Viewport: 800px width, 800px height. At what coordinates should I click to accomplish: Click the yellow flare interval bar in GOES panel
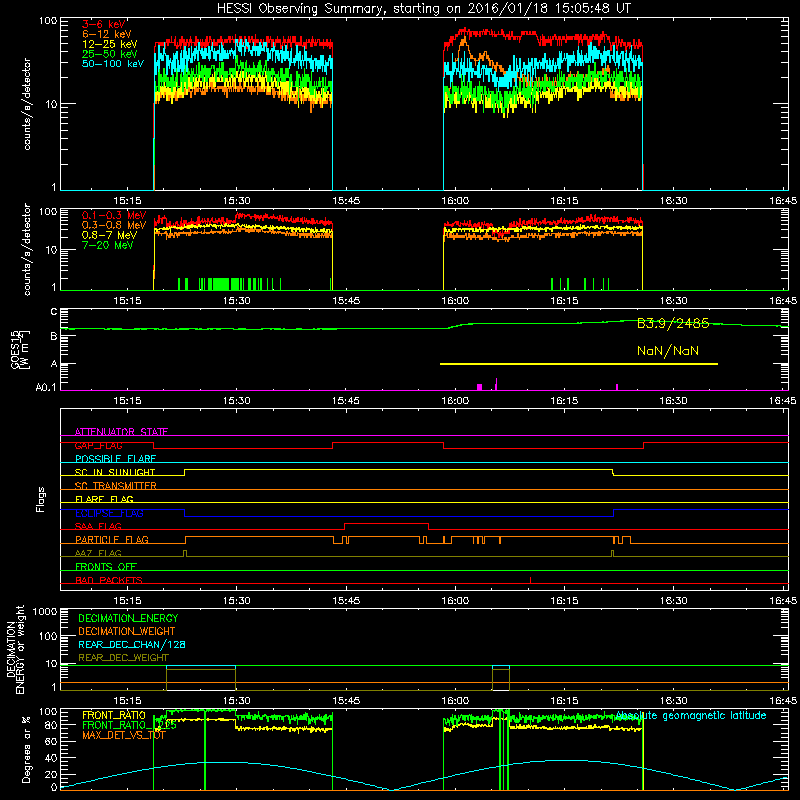click(x=579, y=364)
